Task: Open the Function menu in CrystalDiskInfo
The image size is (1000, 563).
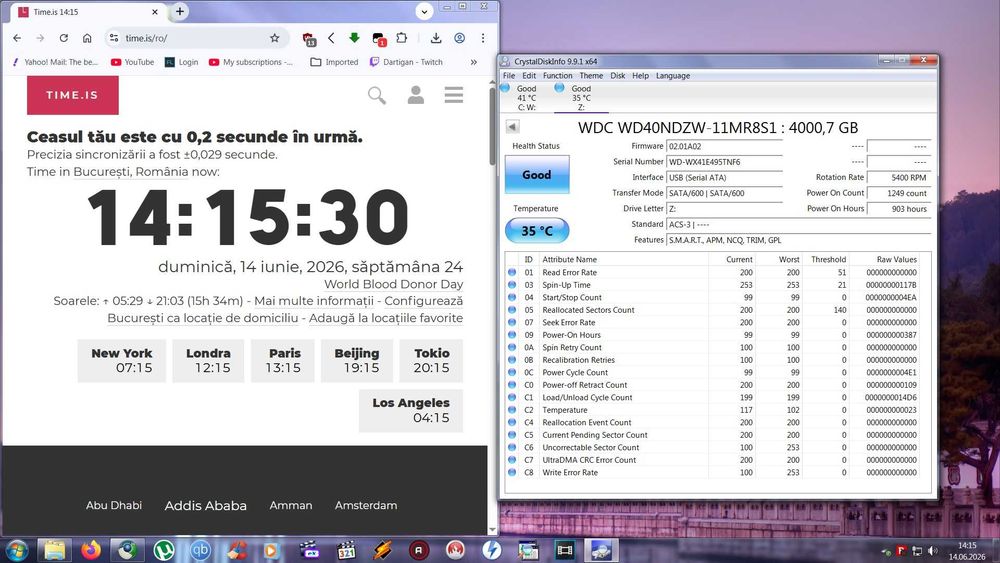Action: click(557, 75)
